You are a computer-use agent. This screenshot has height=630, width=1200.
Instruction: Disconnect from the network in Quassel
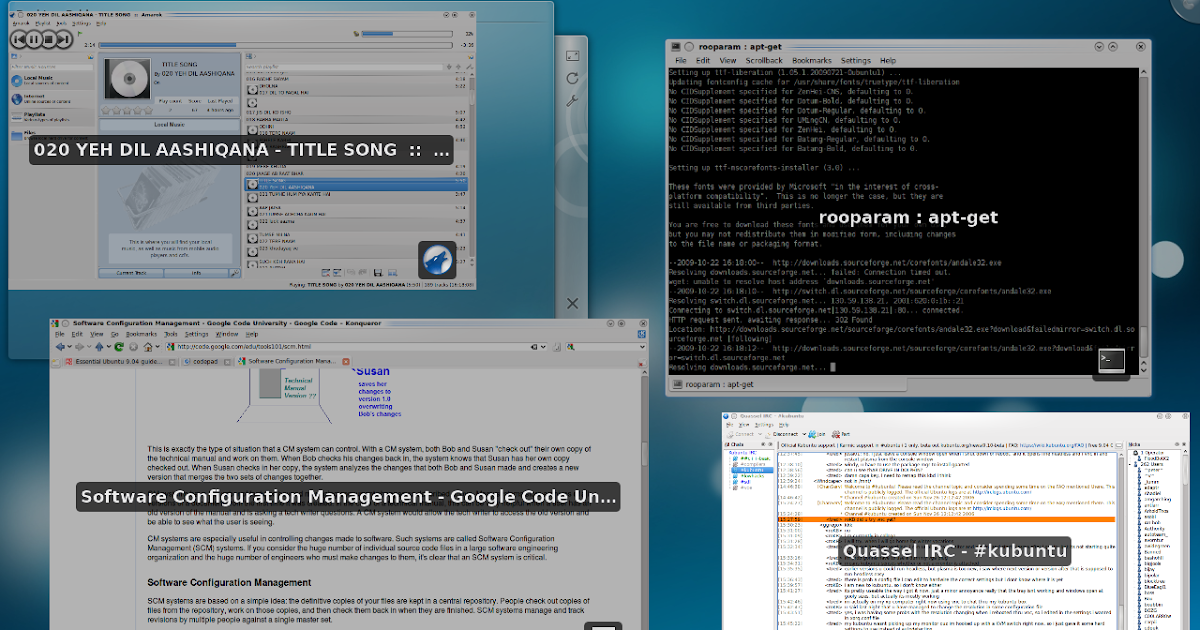pos(784,434)
